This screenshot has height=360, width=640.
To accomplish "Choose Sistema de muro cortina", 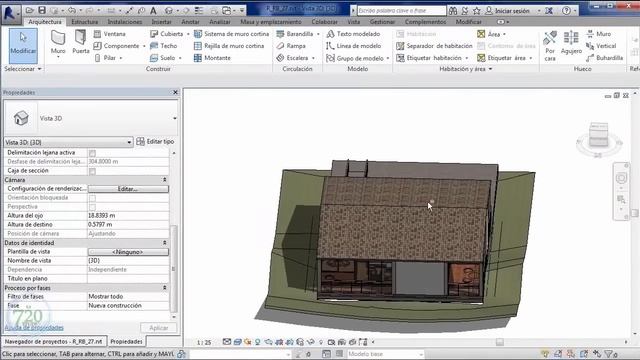I will [231, 34].
